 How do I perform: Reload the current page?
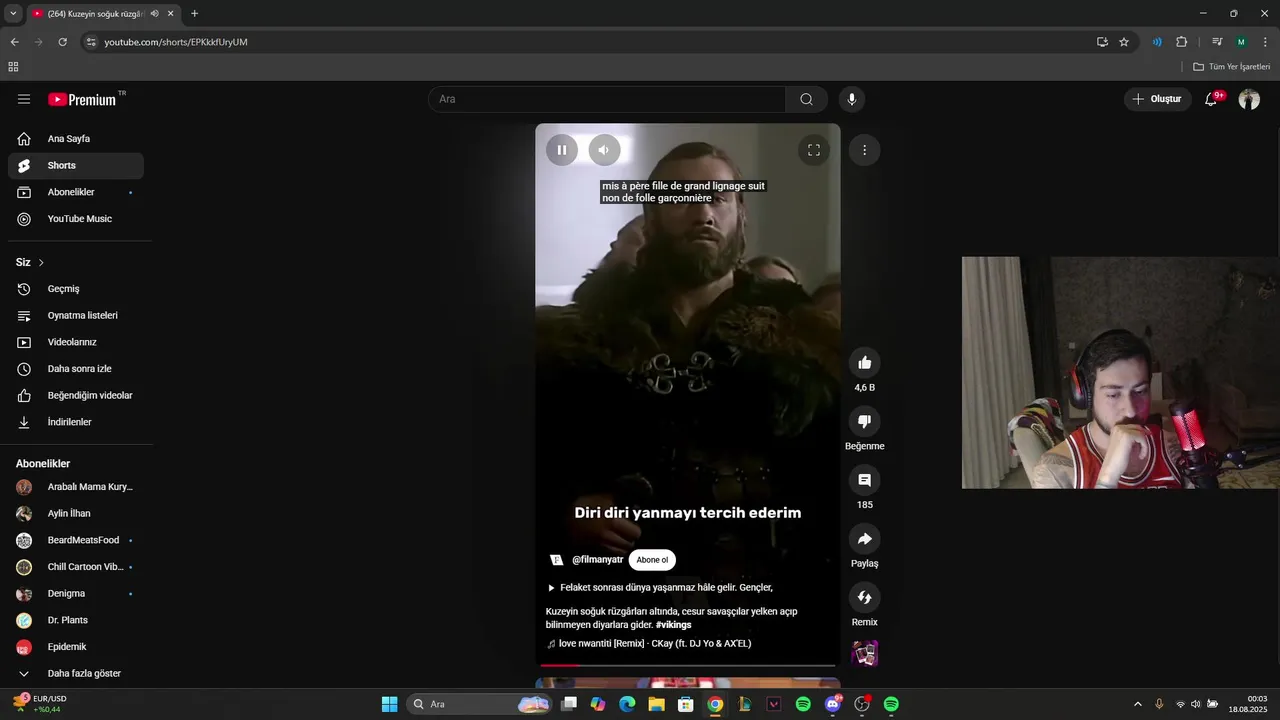click(62, 42)
